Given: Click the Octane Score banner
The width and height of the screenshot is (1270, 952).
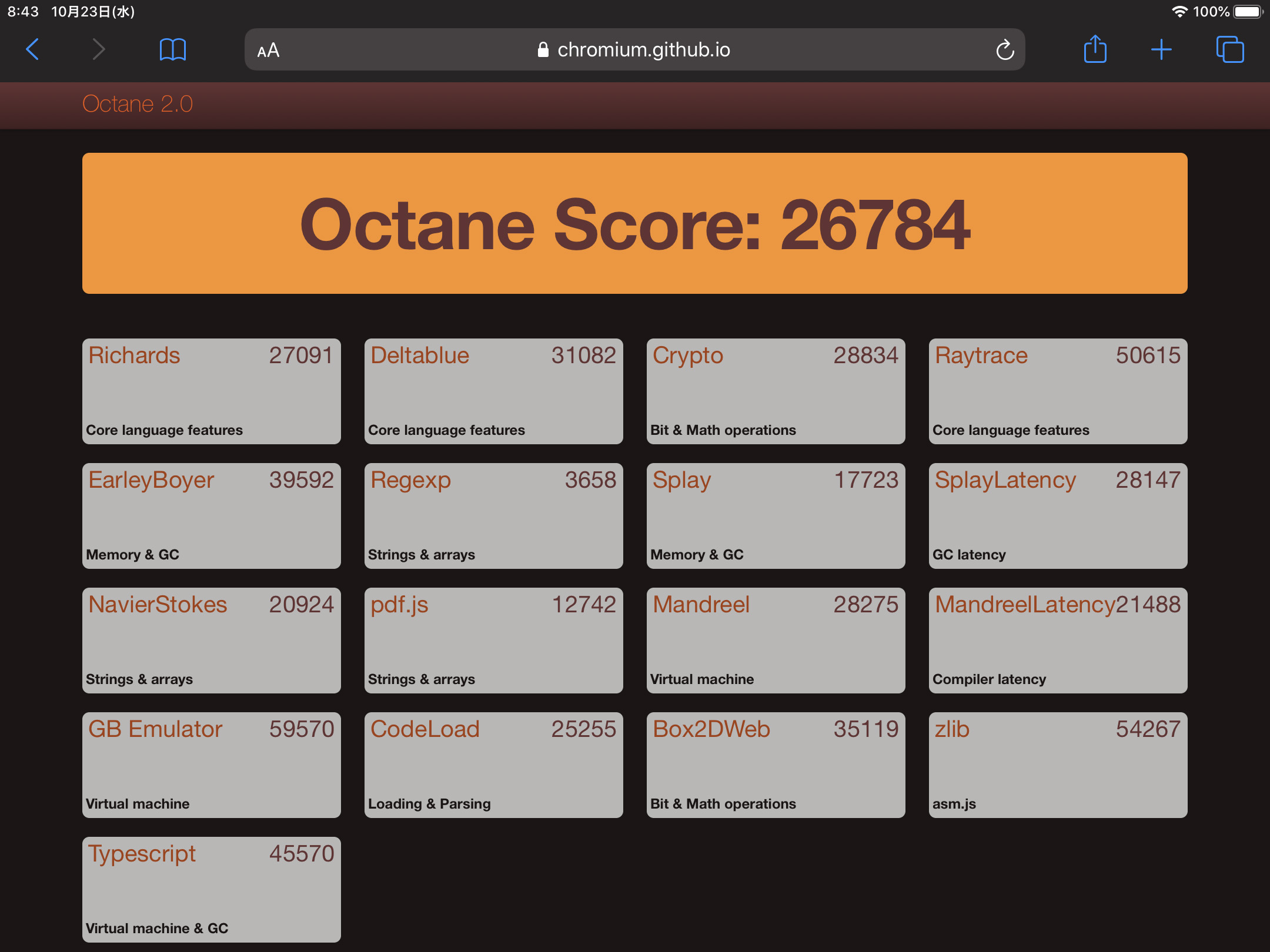Looking at the screenshot, I should pos(635,224).
